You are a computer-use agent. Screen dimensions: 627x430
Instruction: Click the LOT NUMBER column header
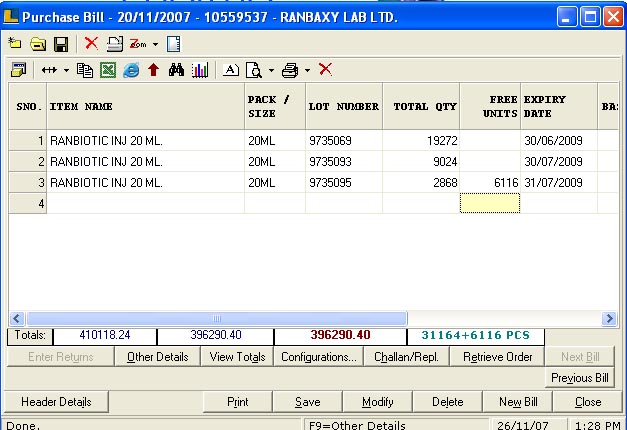(x=344, y=106)
